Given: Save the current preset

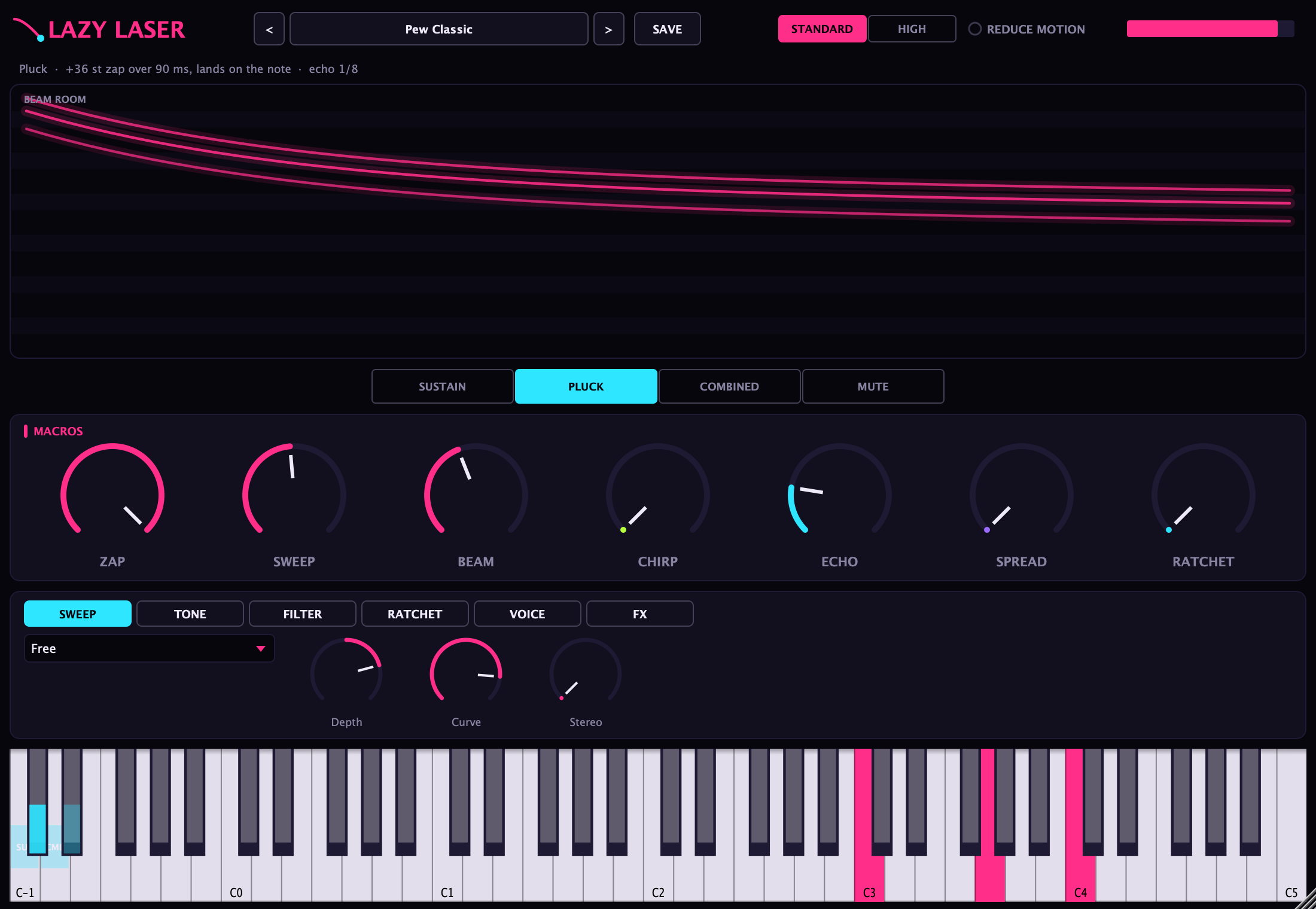Looking at the screenshot, I should pyautogui.click(x=667, y=29).
